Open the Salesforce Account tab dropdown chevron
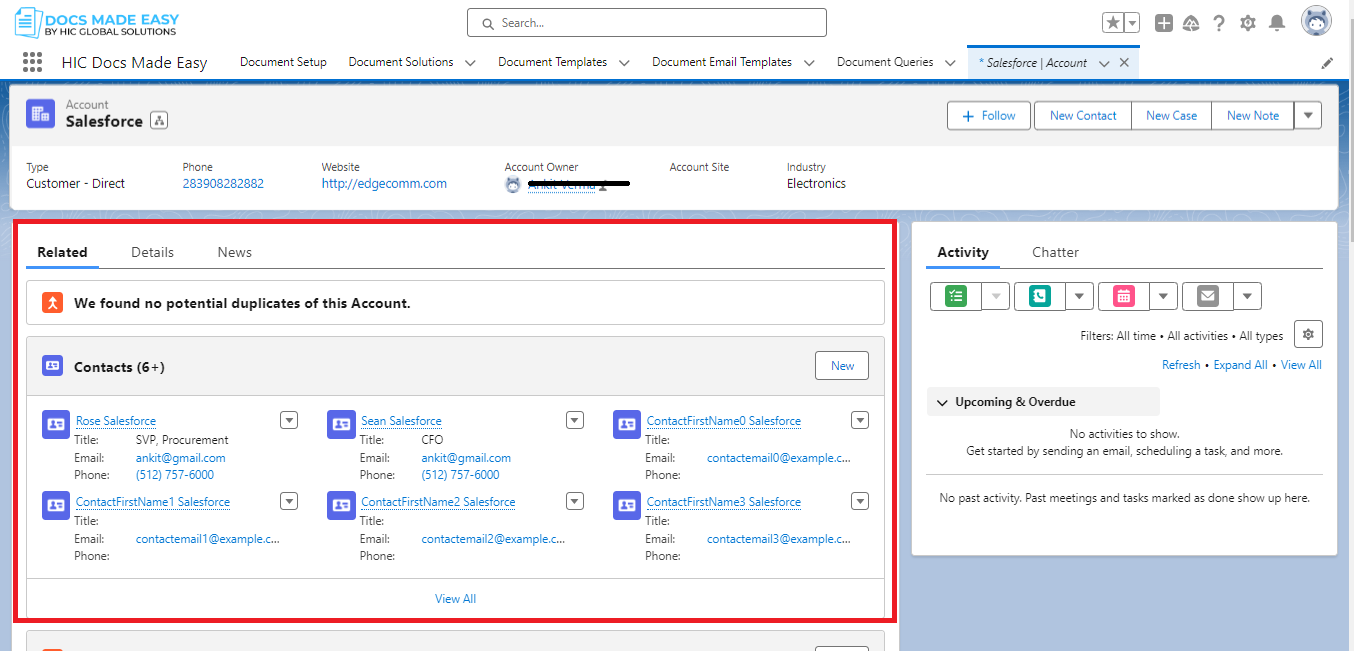The image size is (1354, 651). coord(1104,62)
